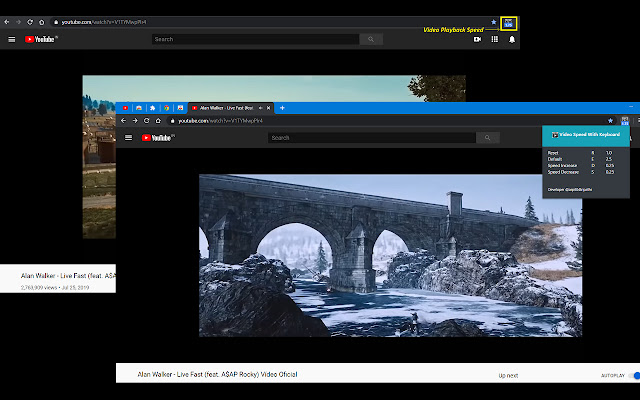The width and height of the screenshot is (640, 400).
Task: Click address bar URL in rear window
Action: click(104, 22)
